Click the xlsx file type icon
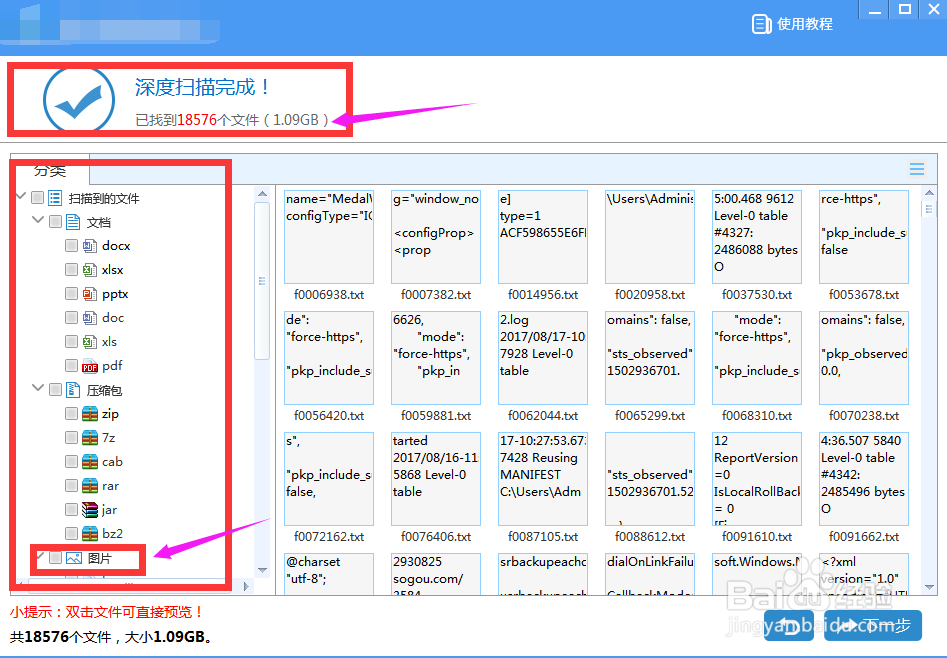Image resolution: width=947 pixels, height=658 pixels. point(89,270)
